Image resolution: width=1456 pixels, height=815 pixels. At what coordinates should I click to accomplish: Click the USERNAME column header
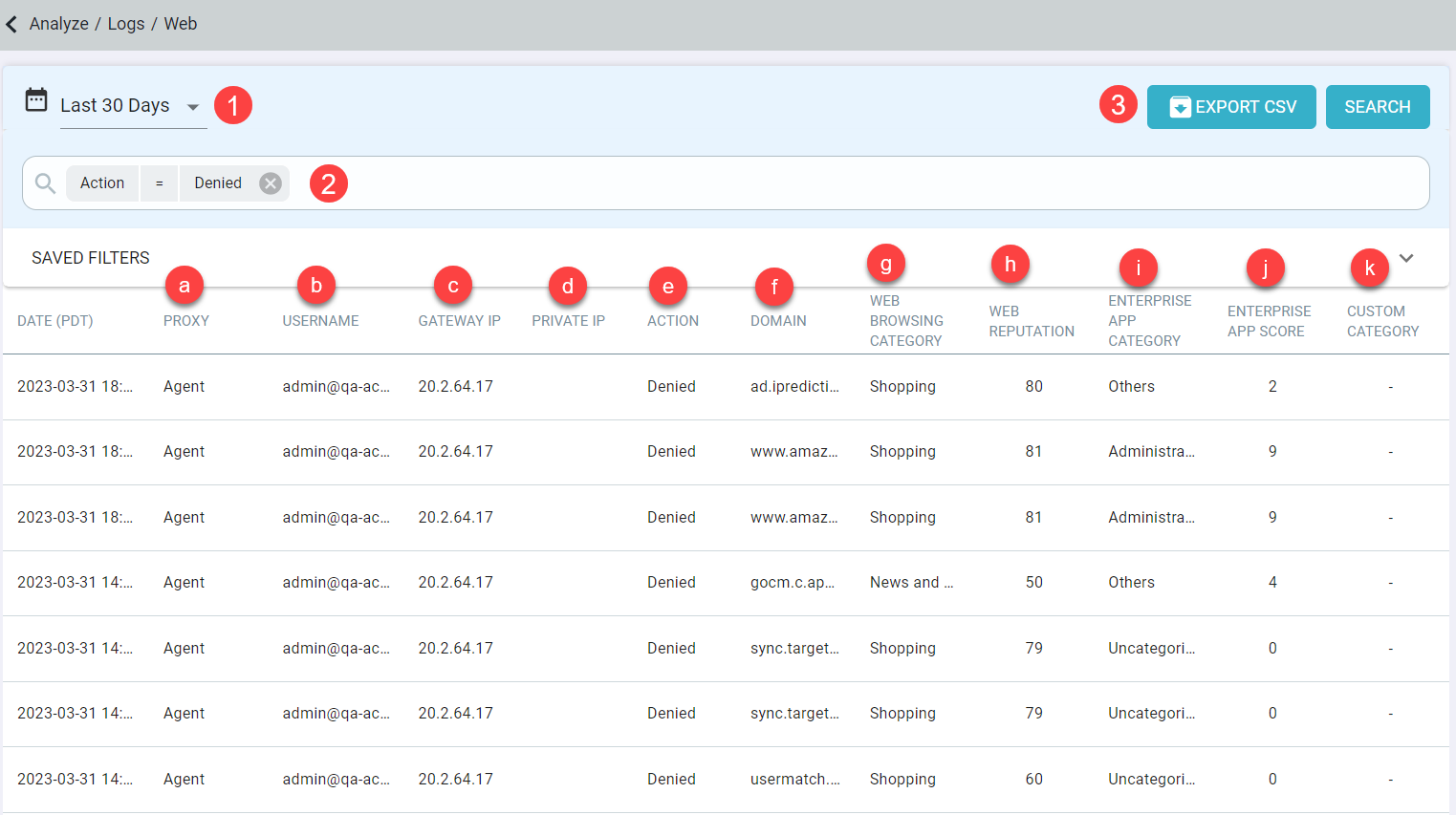tap(319, 320)
